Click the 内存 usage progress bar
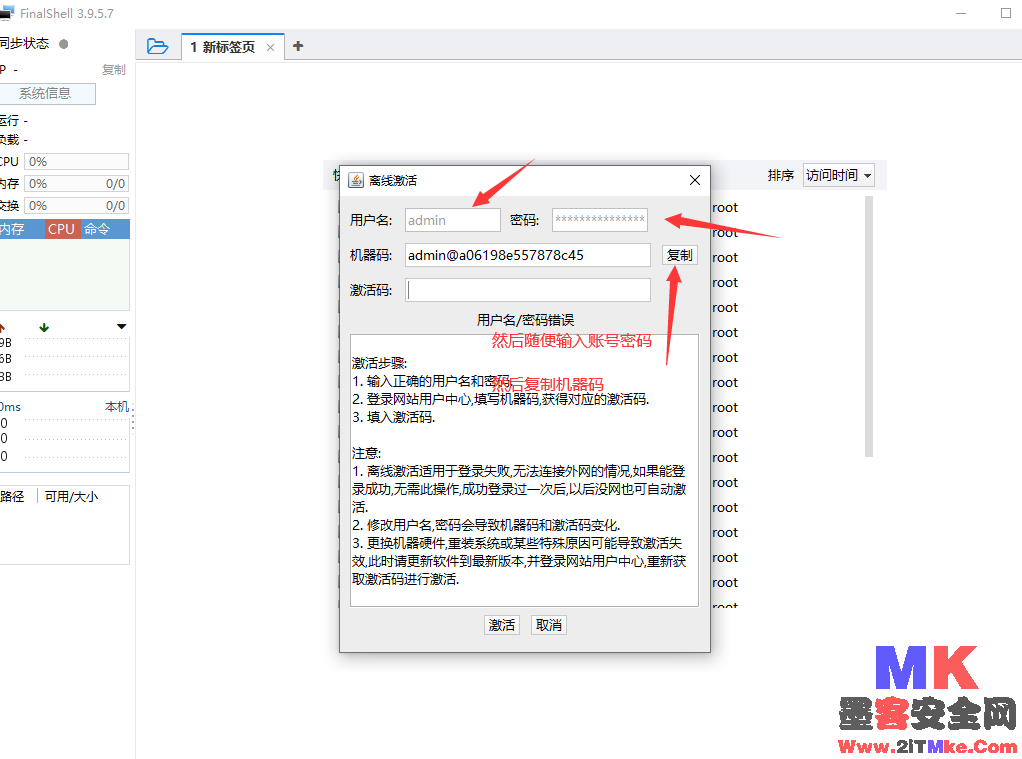This screenshot has width=1022, height=759. coord(76,184)
